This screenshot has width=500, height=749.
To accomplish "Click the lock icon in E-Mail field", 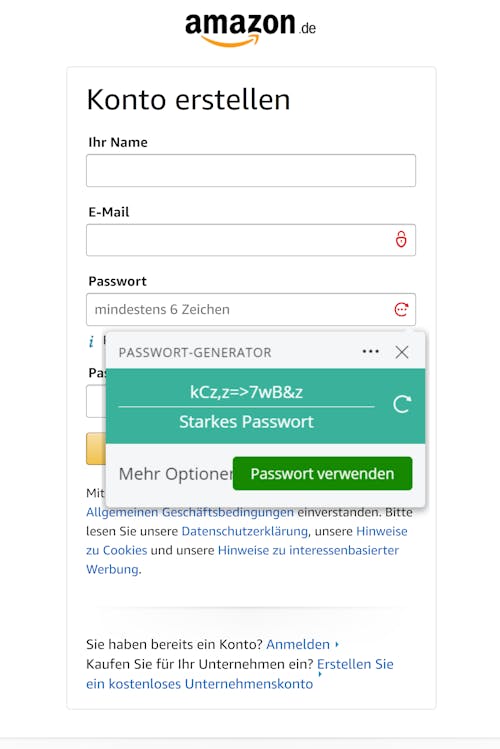I will (401, 239).
